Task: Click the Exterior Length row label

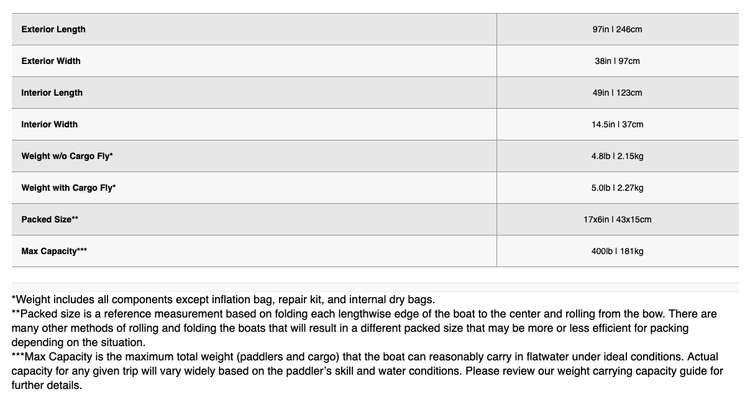Action: (x=53, y=29)
